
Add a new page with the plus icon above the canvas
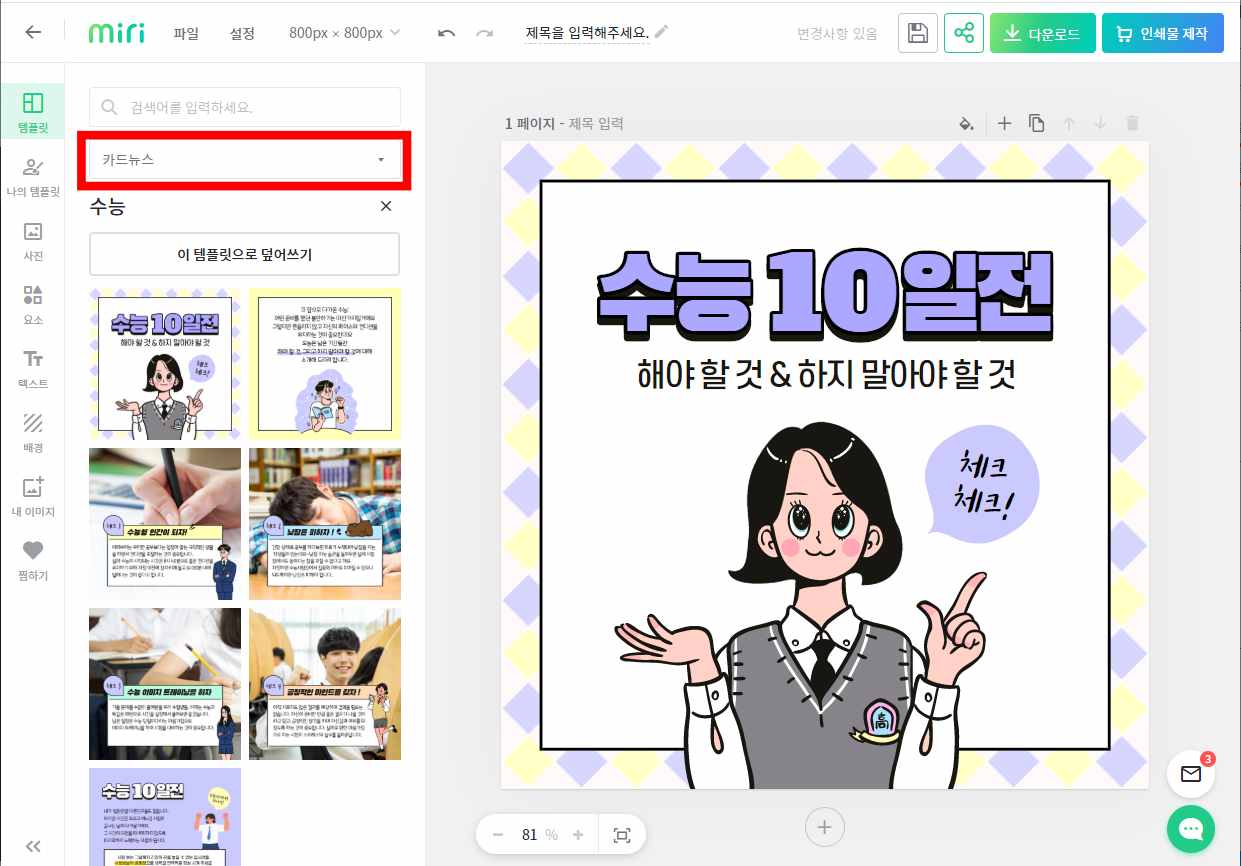click(x=1005, y=123)
